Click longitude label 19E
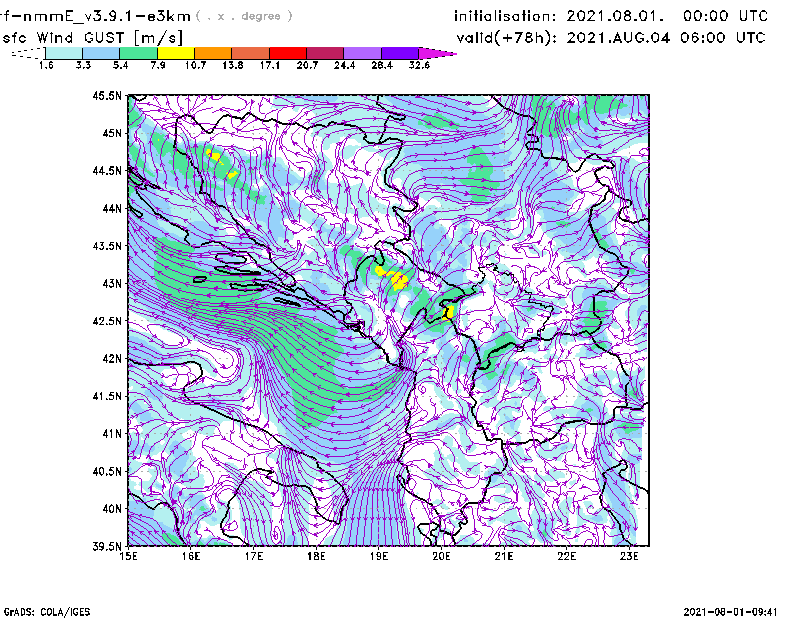The image size is (800, 618). [x=379, y=556]
